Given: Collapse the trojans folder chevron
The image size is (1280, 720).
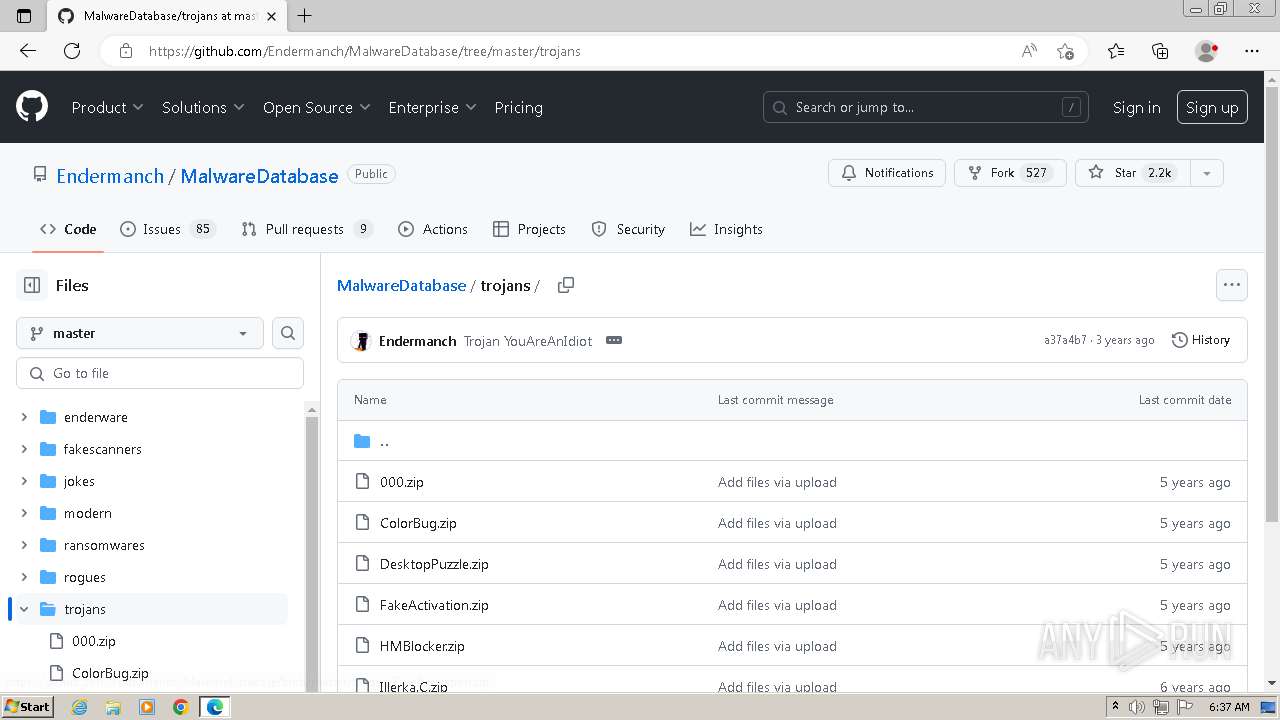Looking at the screenshot, I should [24, 609].
